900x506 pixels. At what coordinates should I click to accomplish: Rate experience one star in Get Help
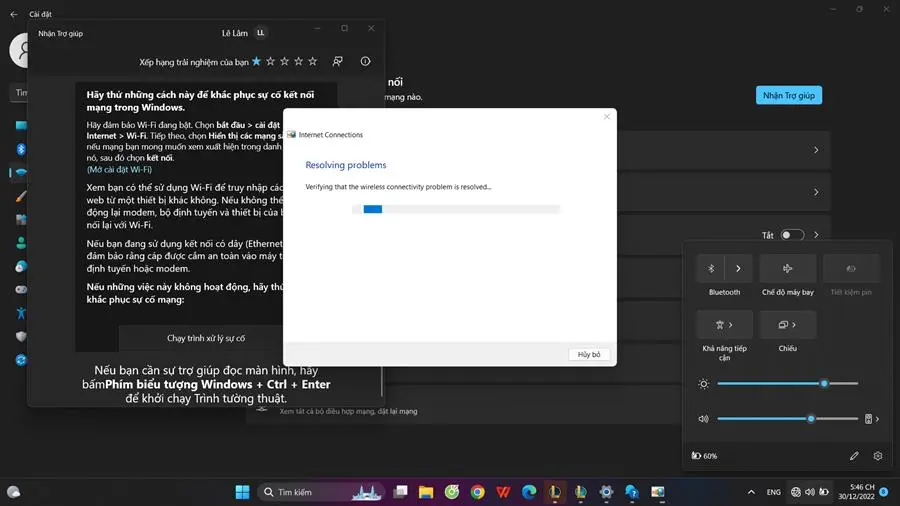point(257,61)
